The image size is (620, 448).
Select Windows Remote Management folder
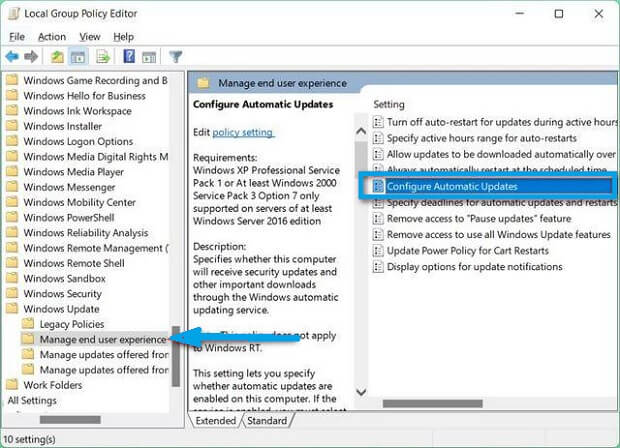(96, 248)
